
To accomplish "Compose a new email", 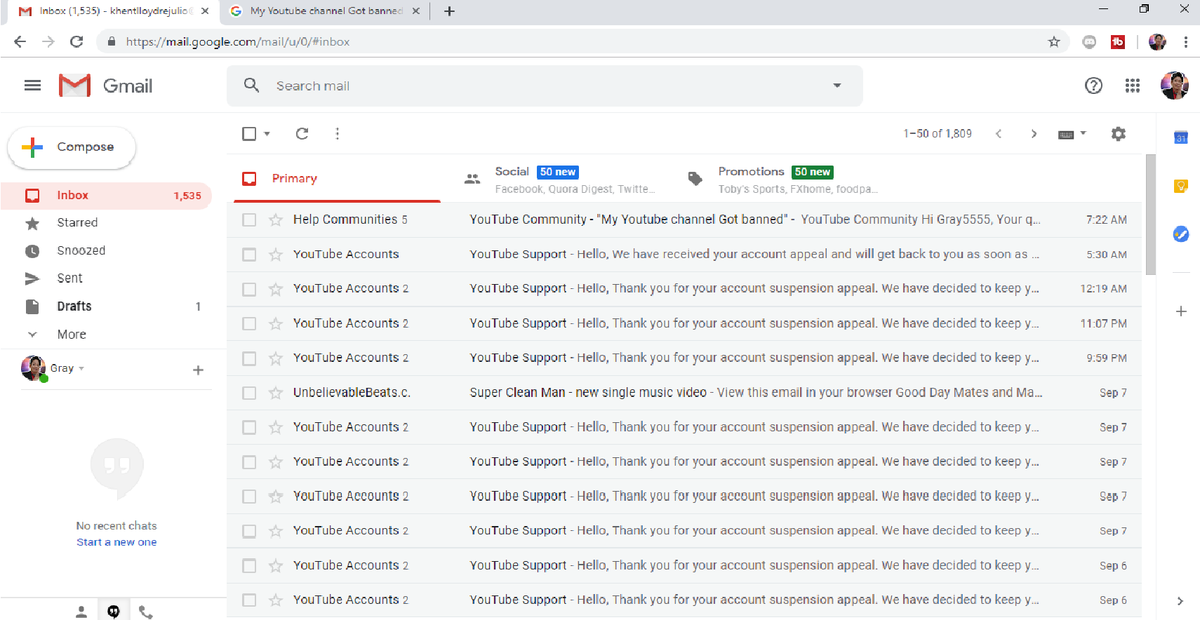I will pos(72,147).
